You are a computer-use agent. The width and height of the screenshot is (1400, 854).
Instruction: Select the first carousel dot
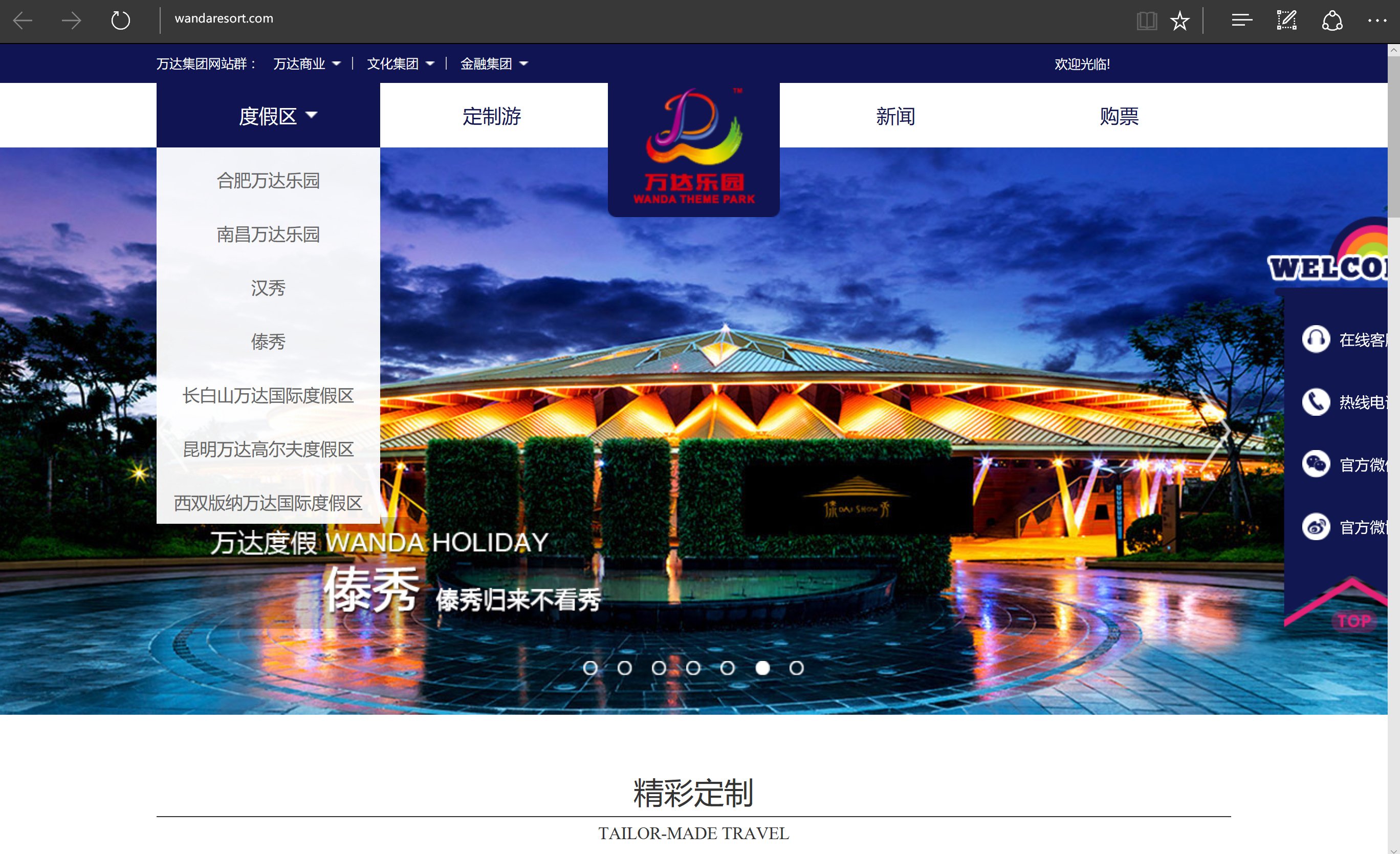coord(590,668)
